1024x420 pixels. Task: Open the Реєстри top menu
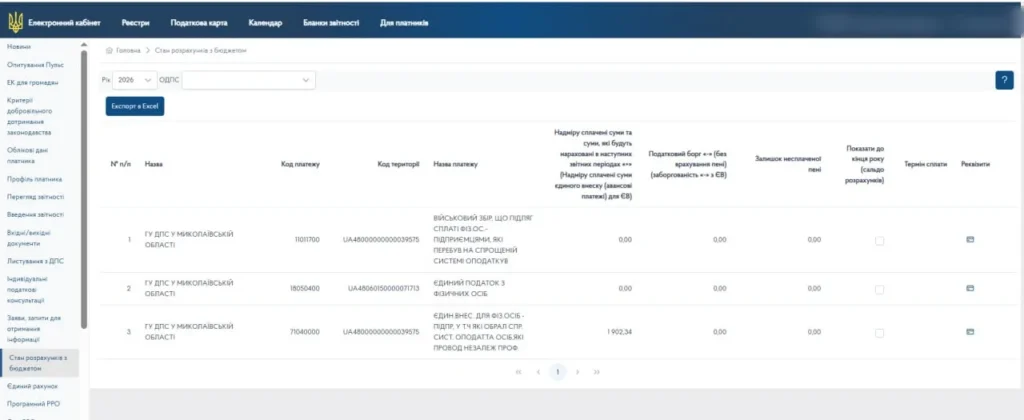click(135, 23)
